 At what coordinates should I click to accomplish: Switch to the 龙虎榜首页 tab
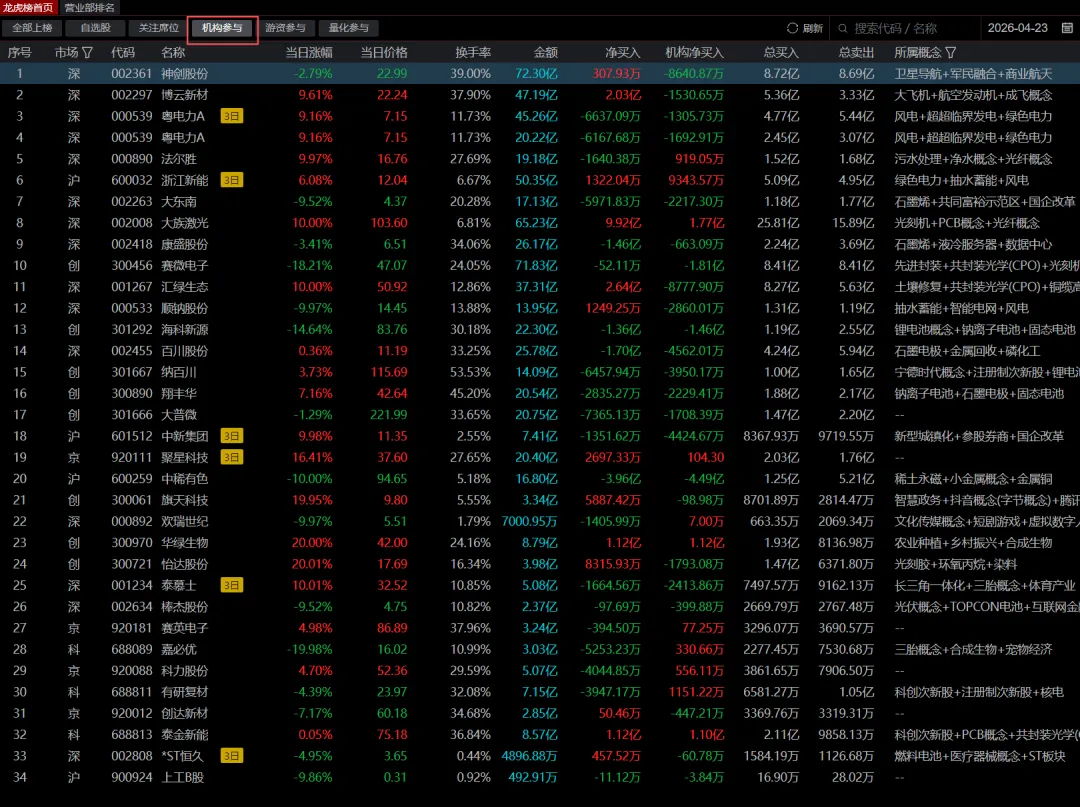28,8
